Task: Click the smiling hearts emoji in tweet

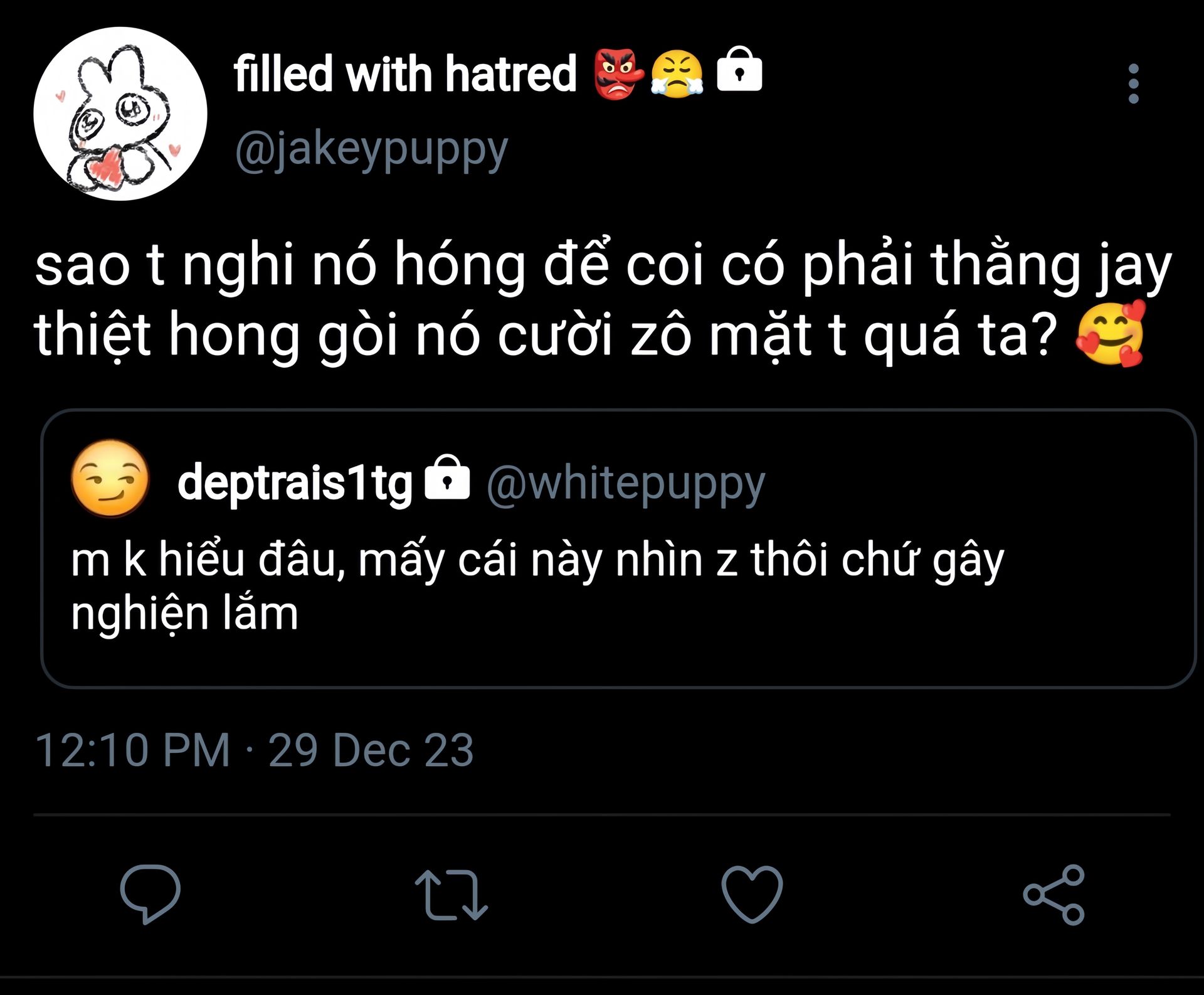Action: pyautogui.click(x=1110, y=333)
